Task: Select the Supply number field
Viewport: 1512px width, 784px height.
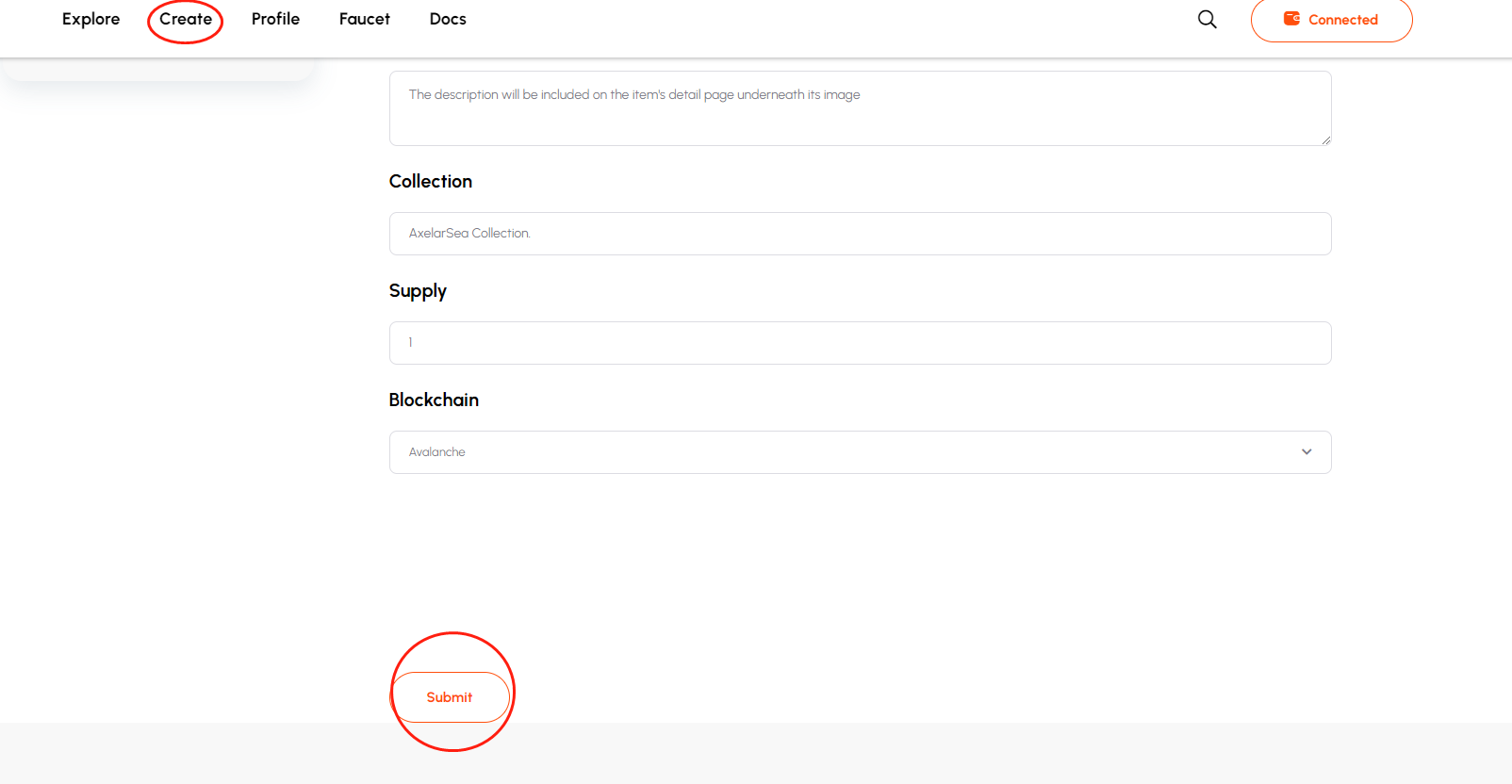Action: click(x=860, y=343)
